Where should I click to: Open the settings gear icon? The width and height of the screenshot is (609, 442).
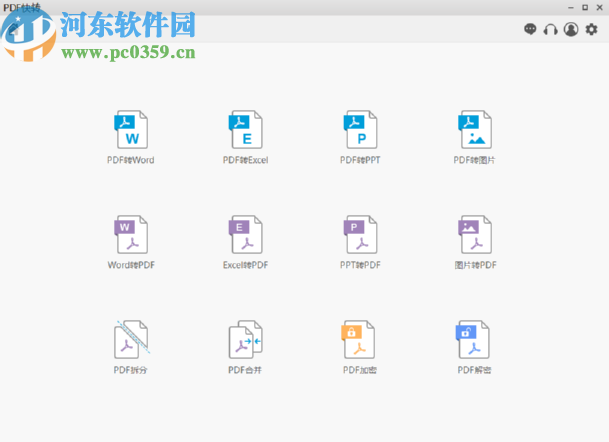[x=592, y=29]
